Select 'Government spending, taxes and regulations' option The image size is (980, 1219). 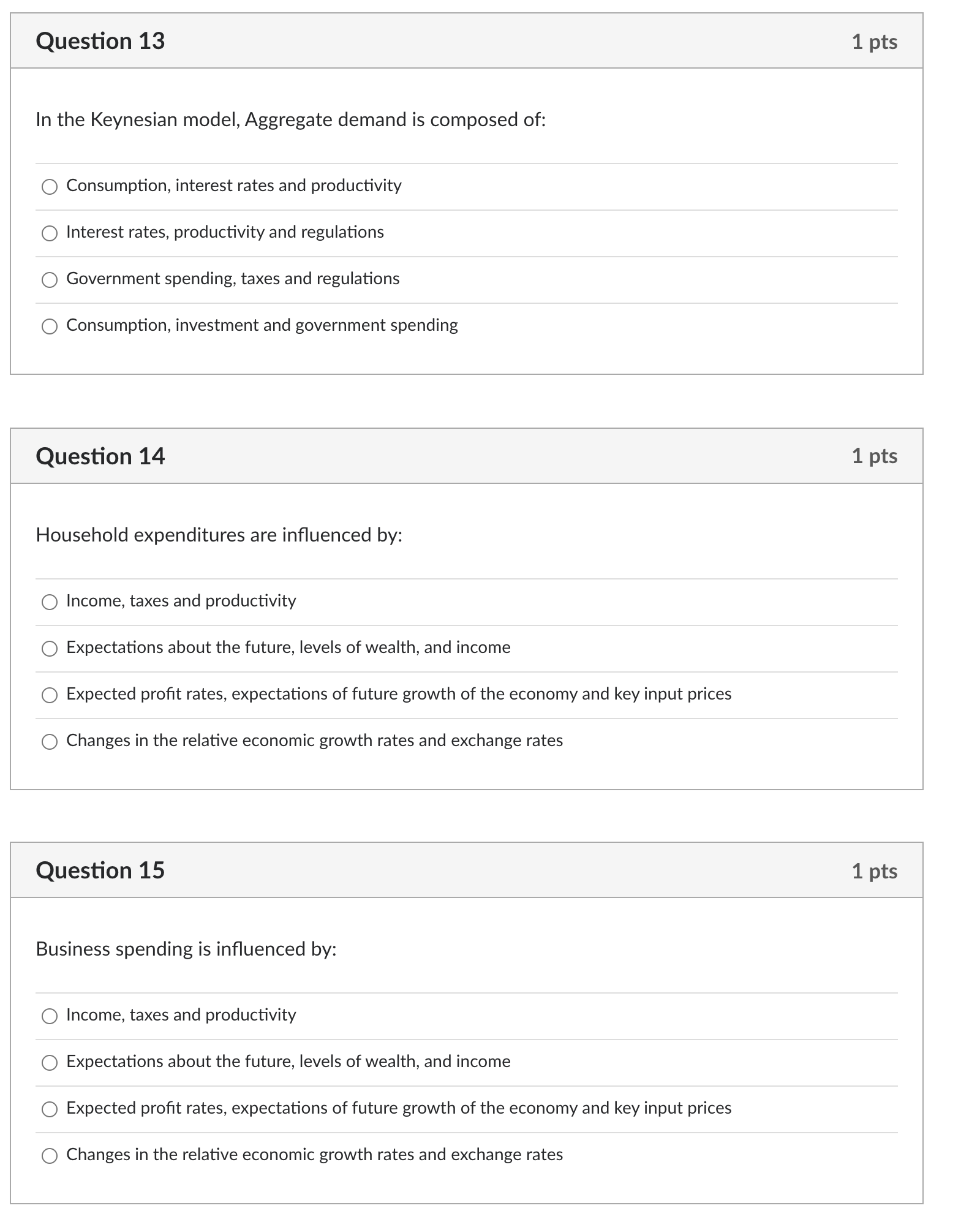coord(50,280)
